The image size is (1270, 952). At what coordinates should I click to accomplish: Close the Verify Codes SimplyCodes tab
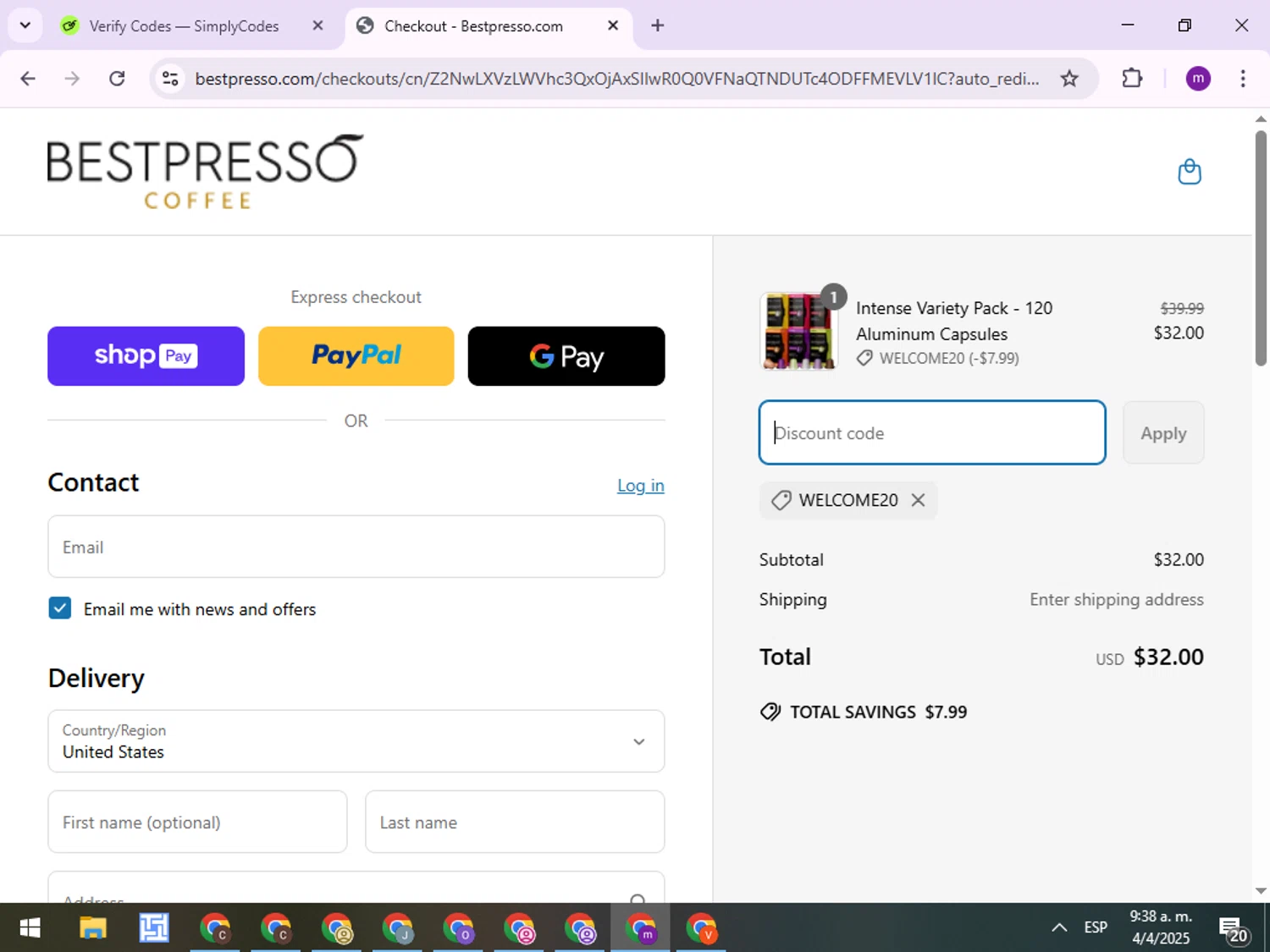tap(317, 25)
